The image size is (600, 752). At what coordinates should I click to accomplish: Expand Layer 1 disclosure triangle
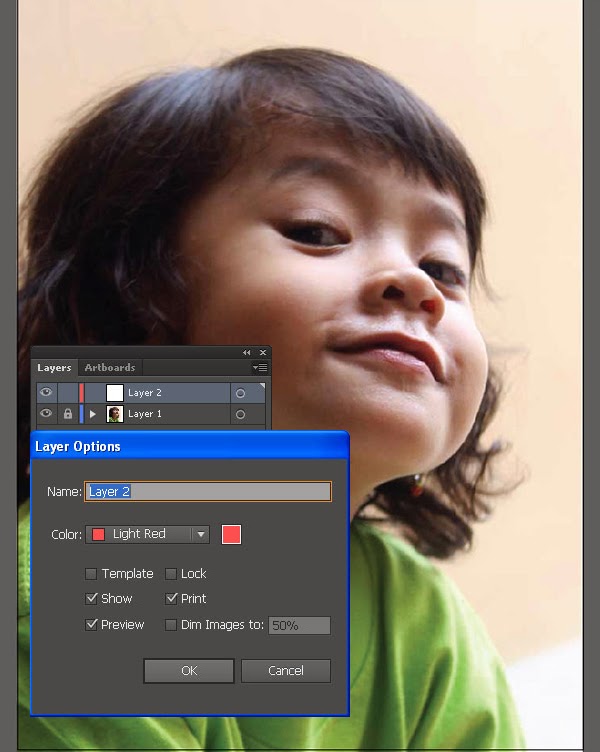93,413
